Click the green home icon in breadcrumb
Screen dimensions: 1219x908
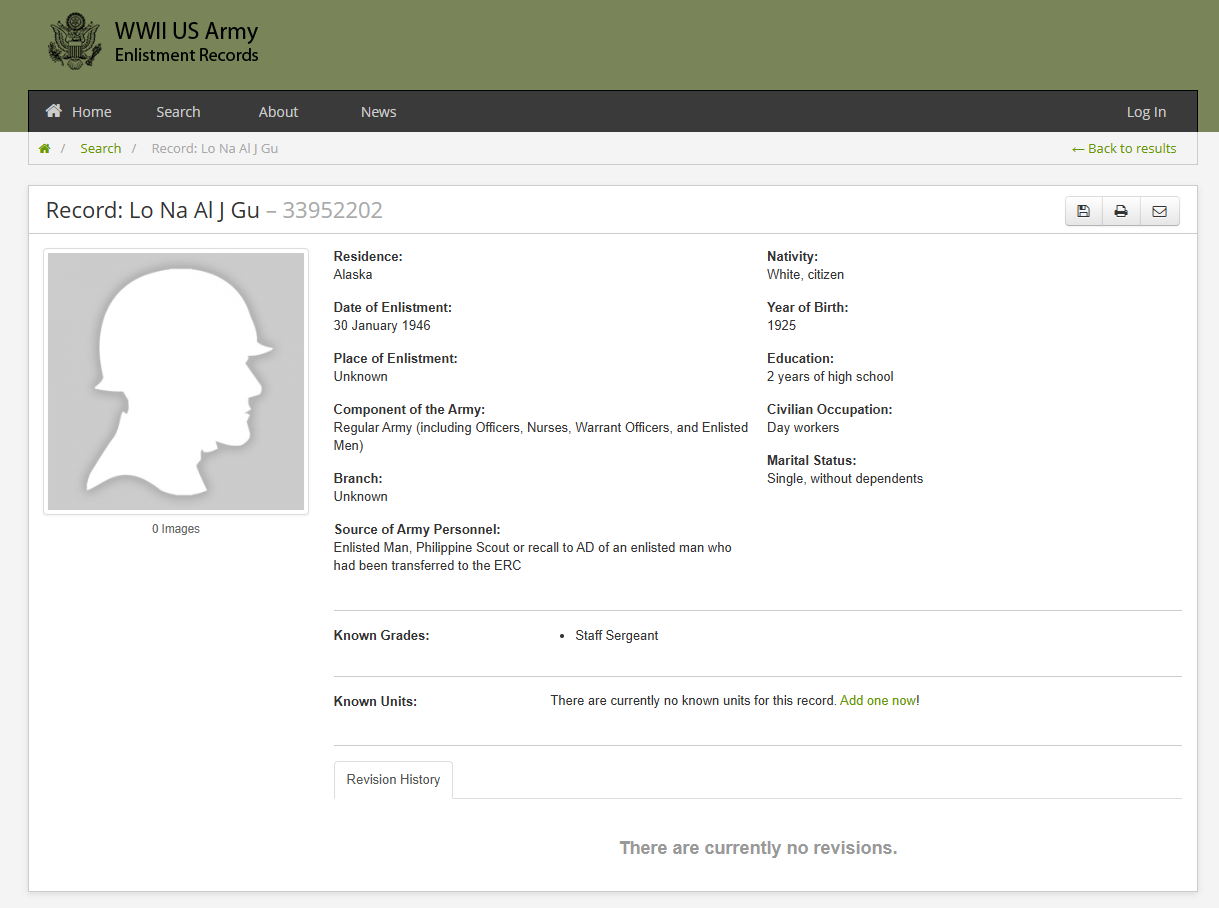click(44, 149)
